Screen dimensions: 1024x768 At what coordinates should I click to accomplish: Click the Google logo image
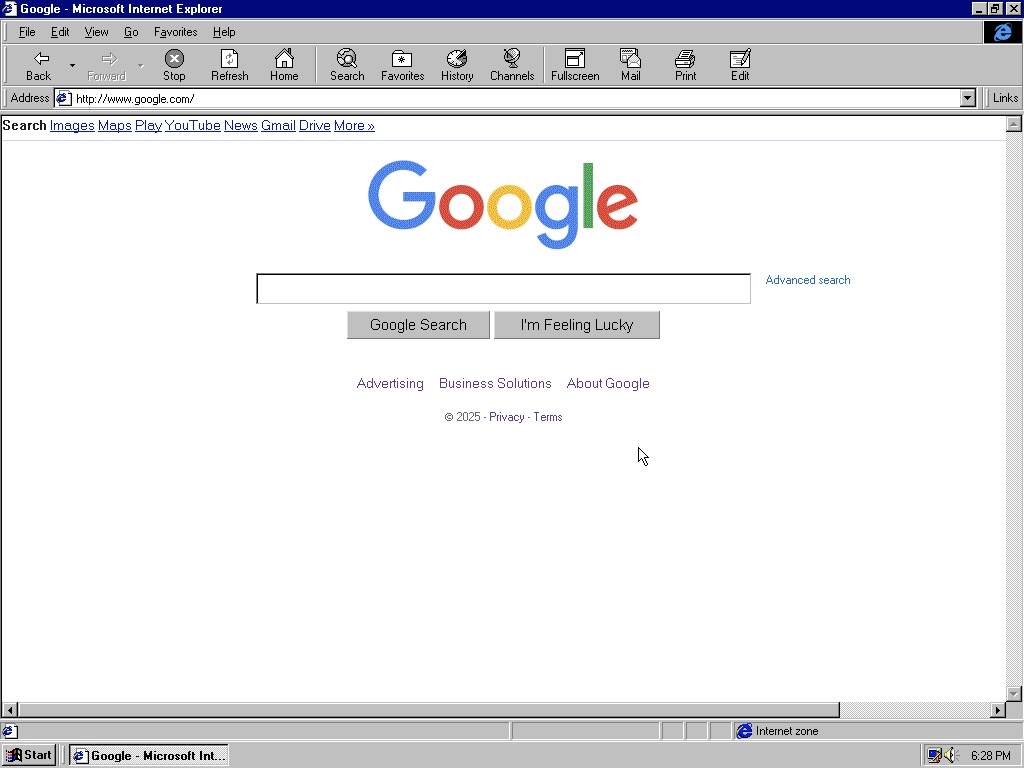click(504, 204)
